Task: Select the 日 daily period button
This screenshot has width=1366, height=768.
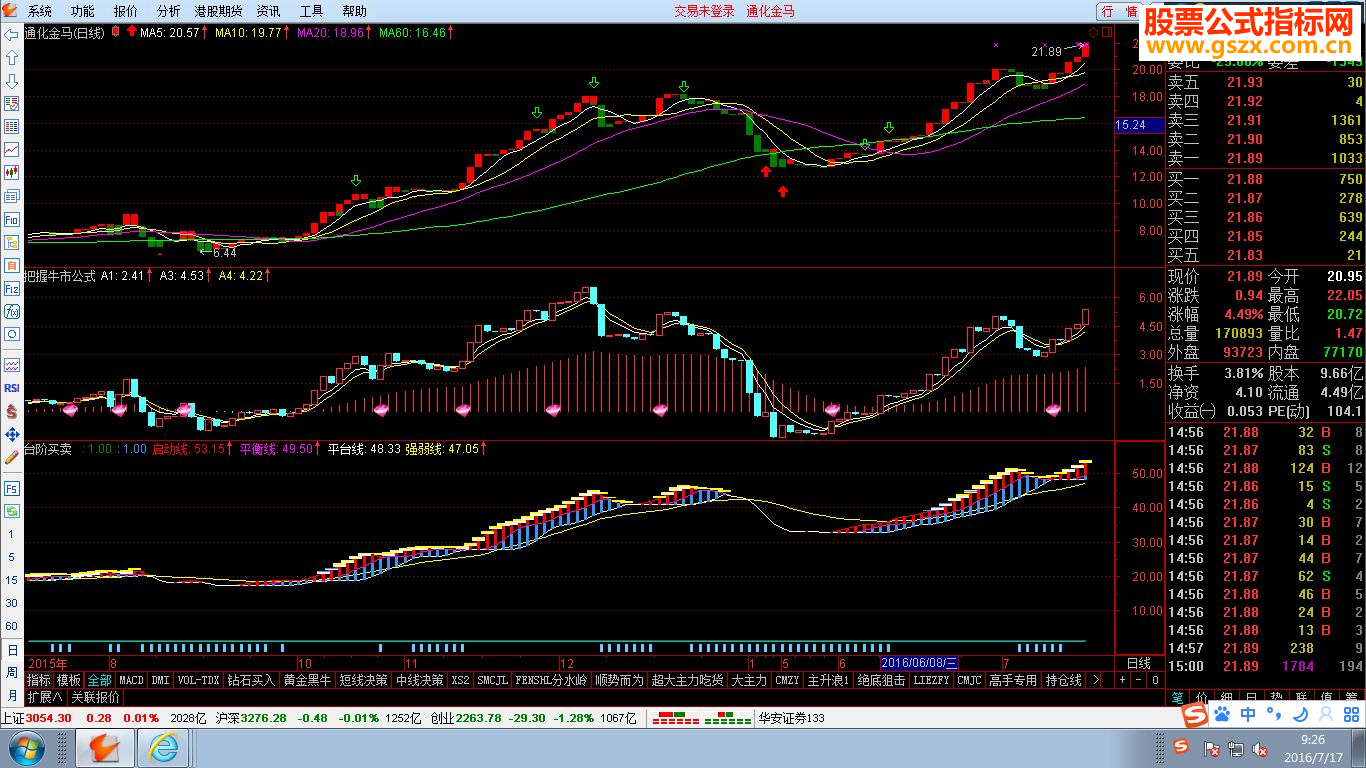Action: tap(12, 650)
